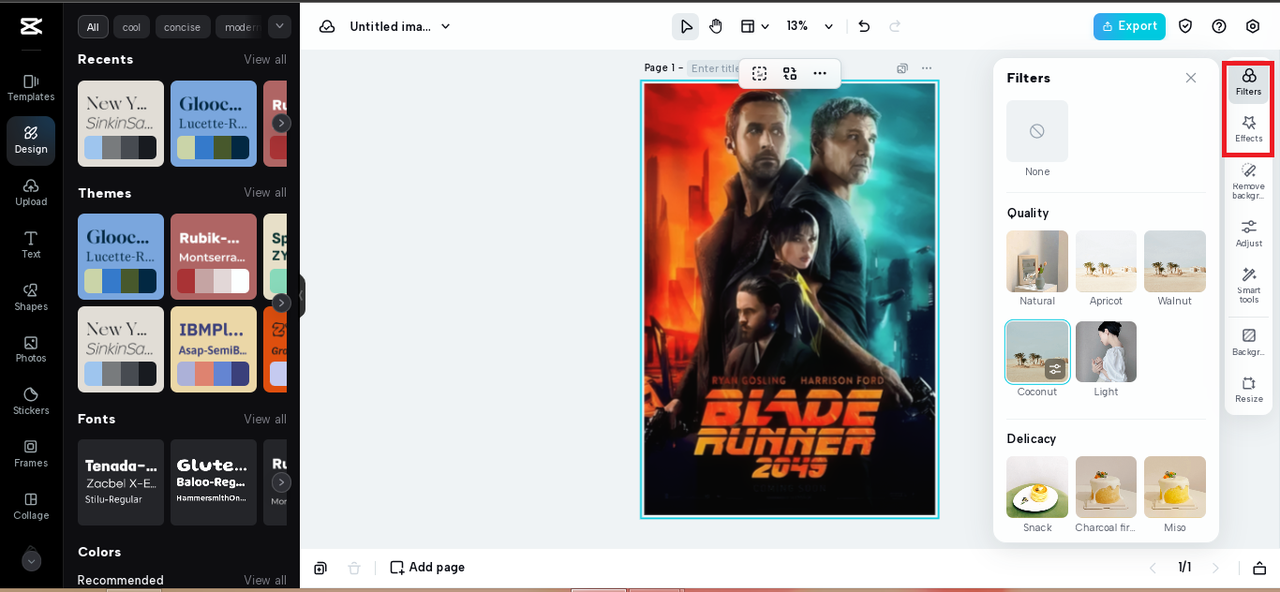Open the Collage panel

[31, 506]
